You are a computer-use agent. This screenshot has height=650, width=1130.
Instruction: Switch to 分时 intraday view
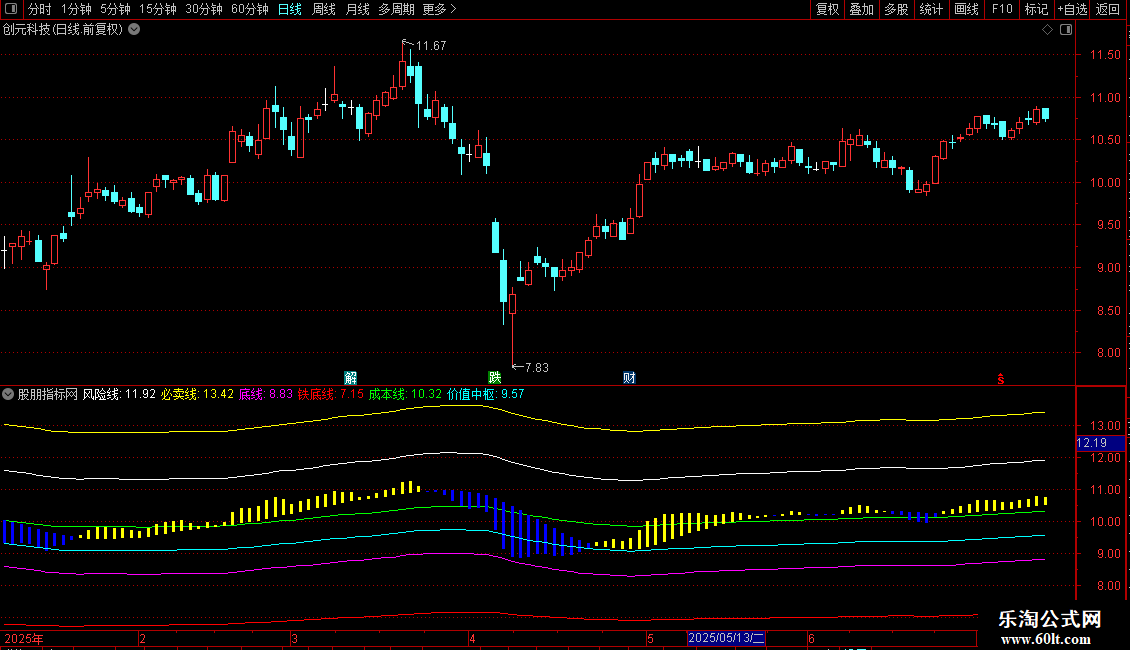click(x=40, y=9)
